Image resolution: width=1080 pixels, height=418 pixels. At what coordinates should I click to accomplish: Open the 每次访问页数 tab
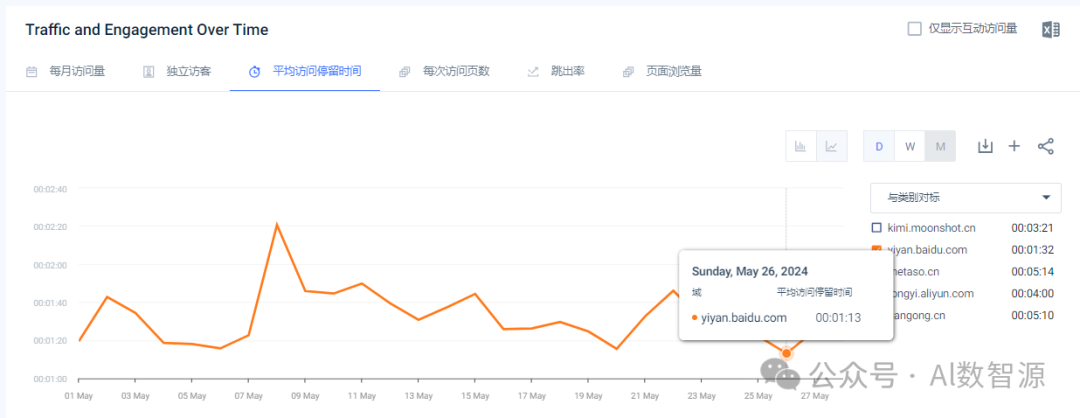point(444,71)
